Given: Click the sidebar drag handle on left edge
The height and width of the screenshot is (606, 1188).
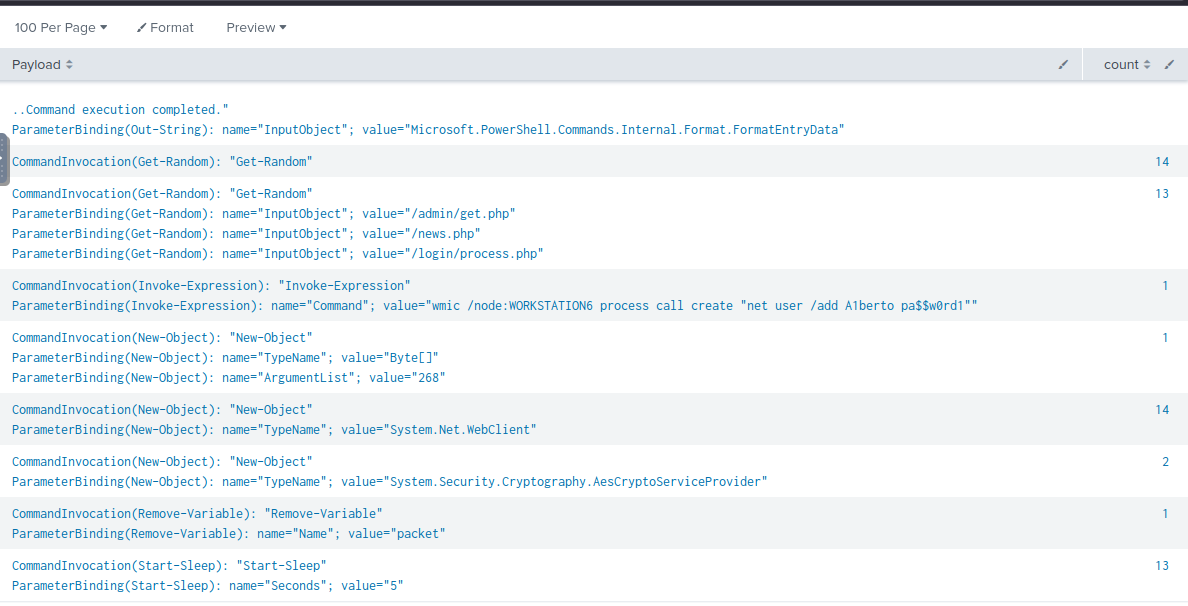Looking at the screenshot, I should click(4, 160).
